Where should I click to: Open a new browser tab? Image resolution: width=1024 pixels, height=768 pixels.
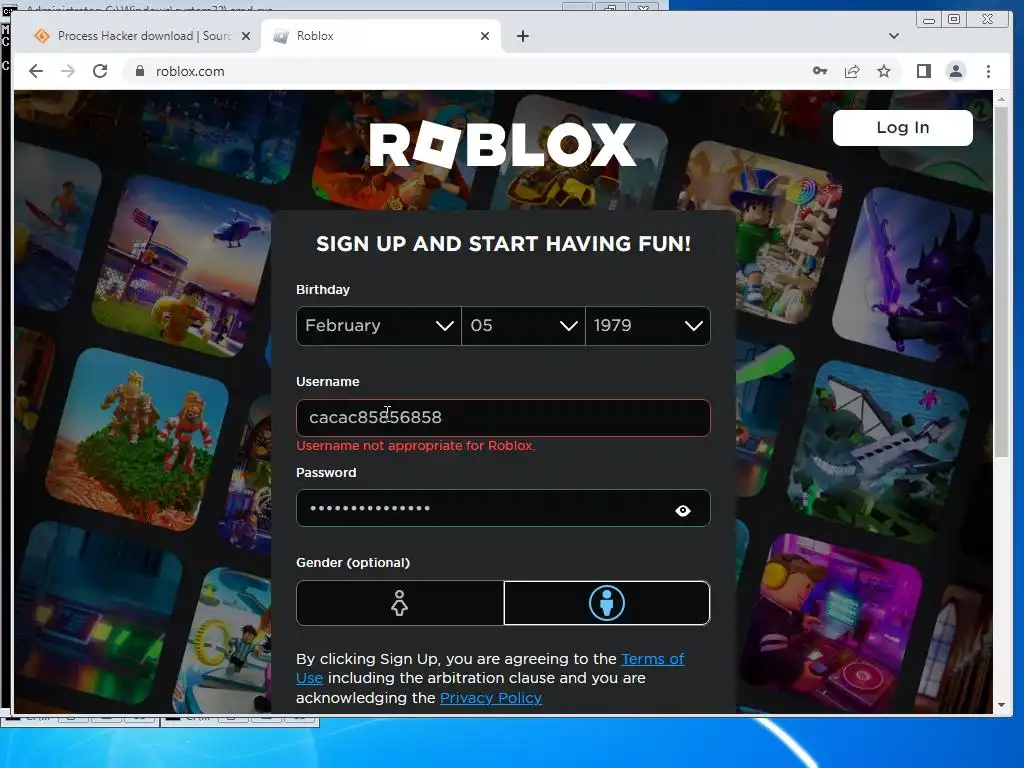[522, 37]
